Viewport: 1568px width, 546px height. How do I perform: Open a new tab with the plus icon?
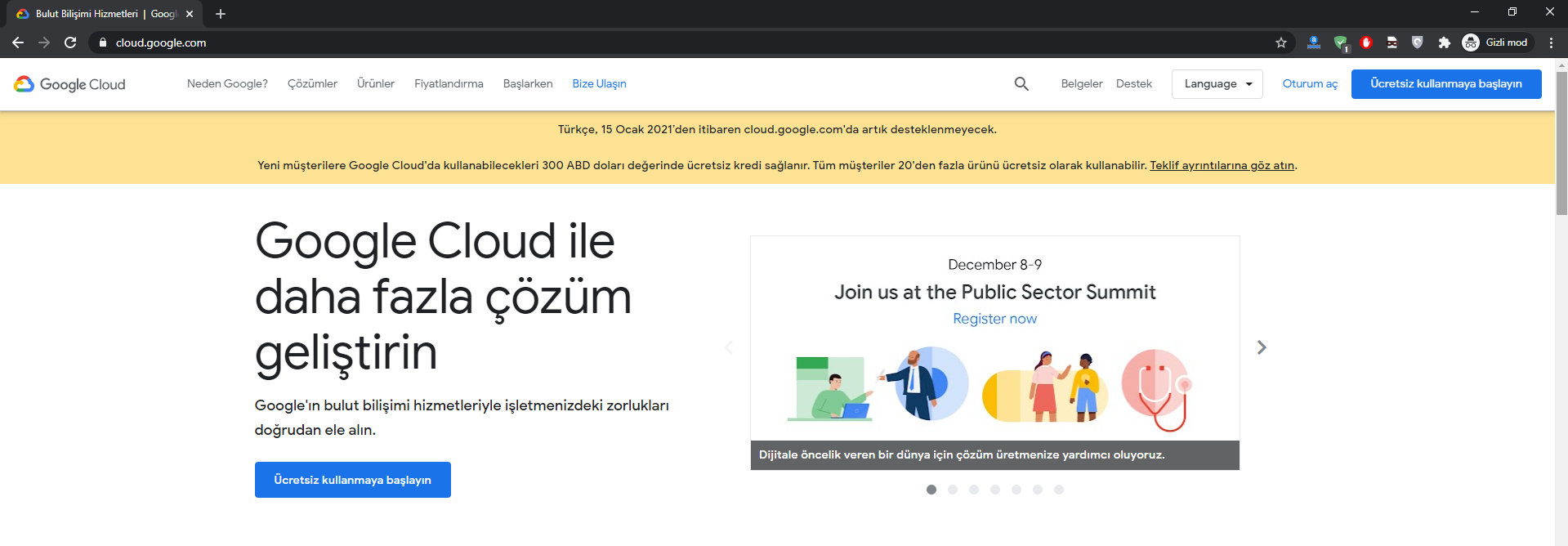221,14
